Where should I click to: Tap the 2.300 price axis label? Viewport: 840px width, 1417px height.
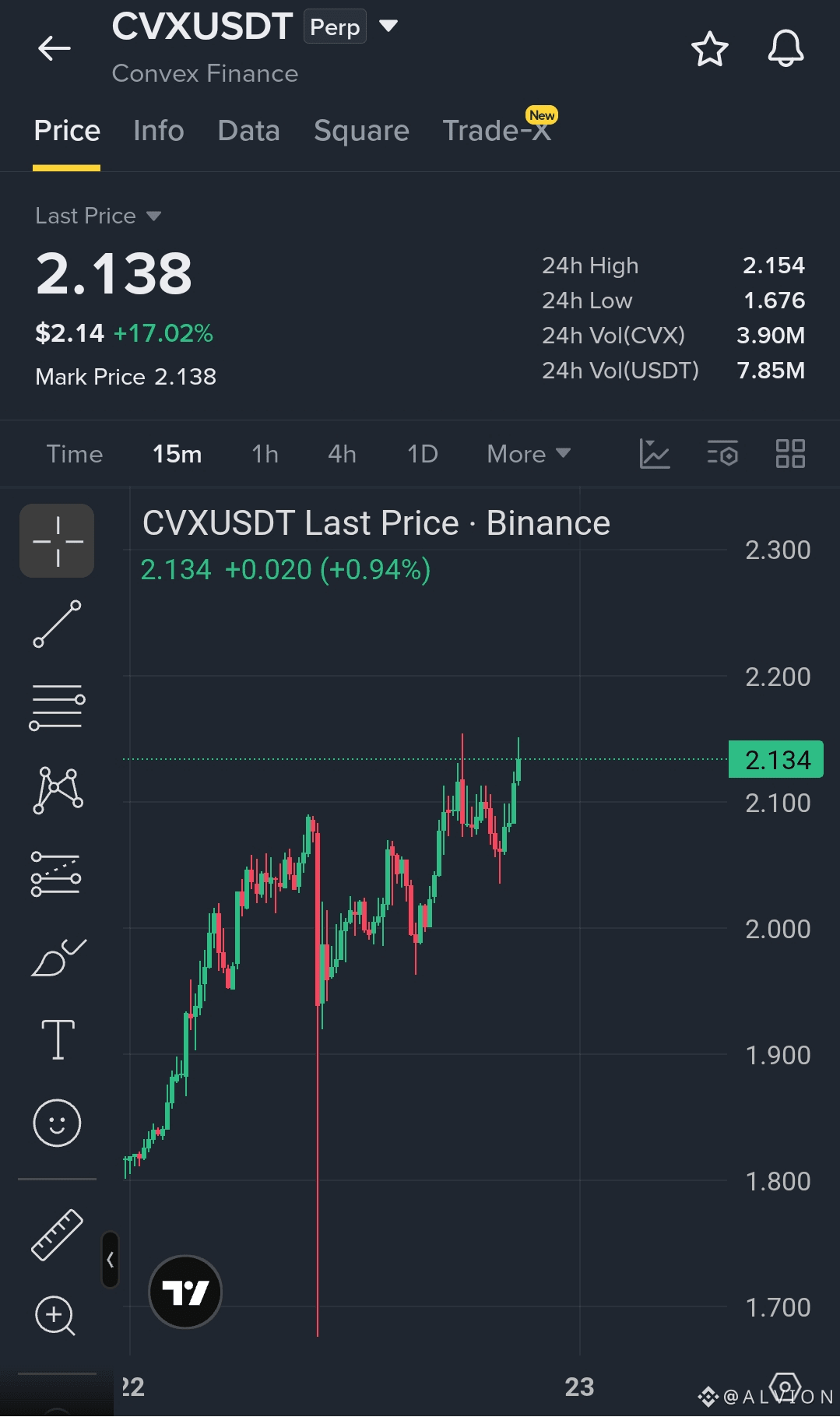coord(778,550)
